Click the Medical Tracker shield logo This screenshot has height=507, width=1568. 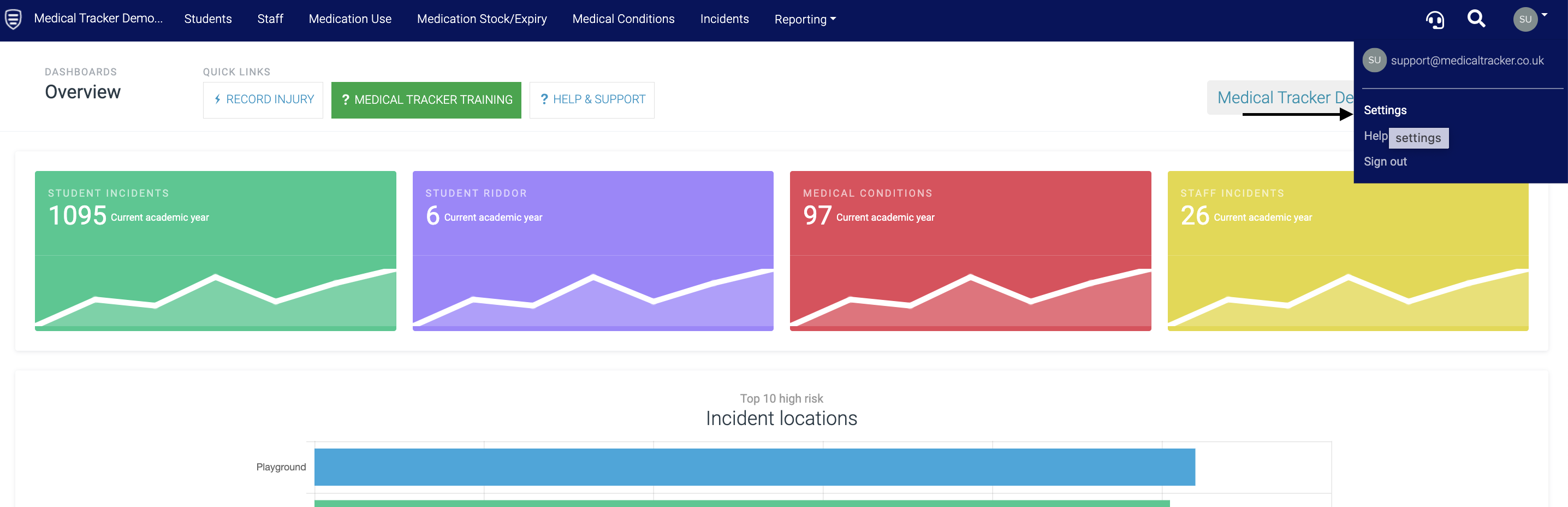[14, 19]
